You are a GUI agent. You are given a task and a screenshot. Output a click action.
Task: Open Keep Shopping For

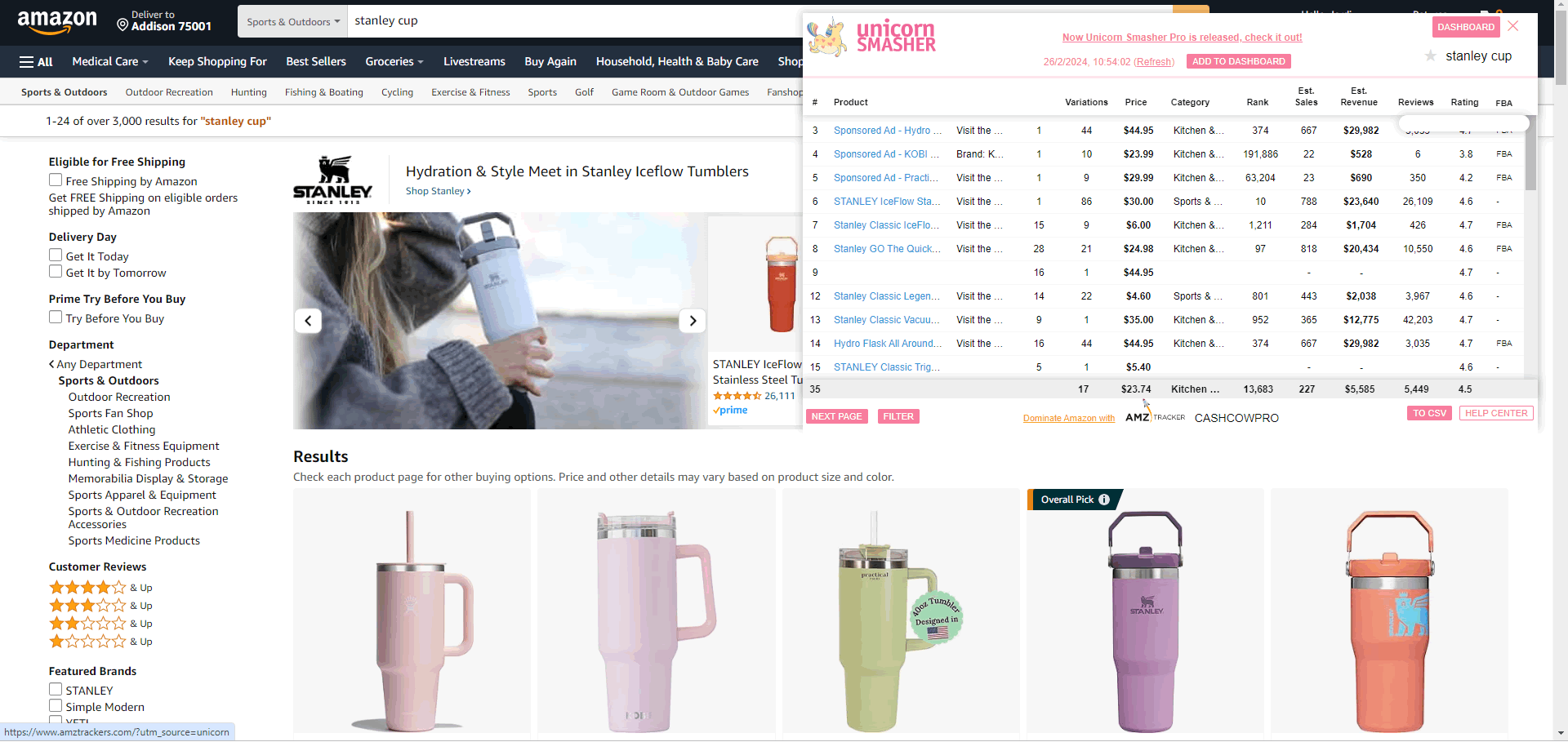pyautogui.click(x=217, y=62)
